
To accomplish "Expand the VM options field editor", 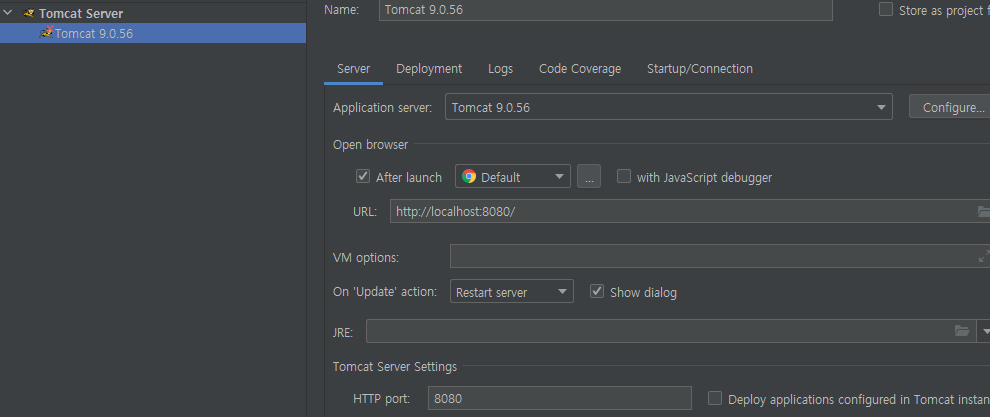I will coord(983,257).
